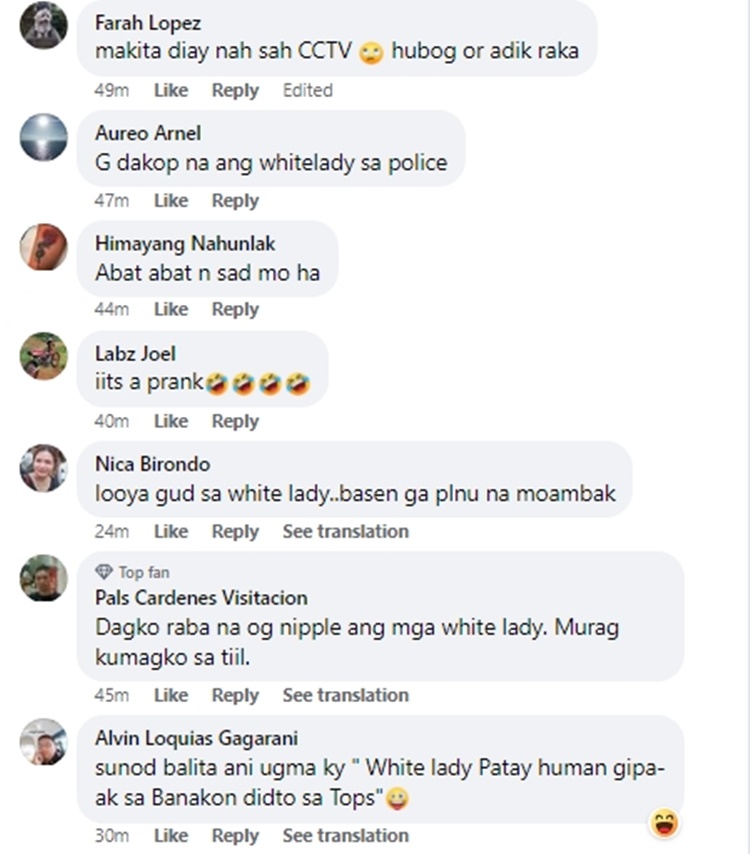The height and width of the screenshot is (854, 750).
Task: Open Labz Joel's motorcycle avatar
Action: click(x=44, y=356)
